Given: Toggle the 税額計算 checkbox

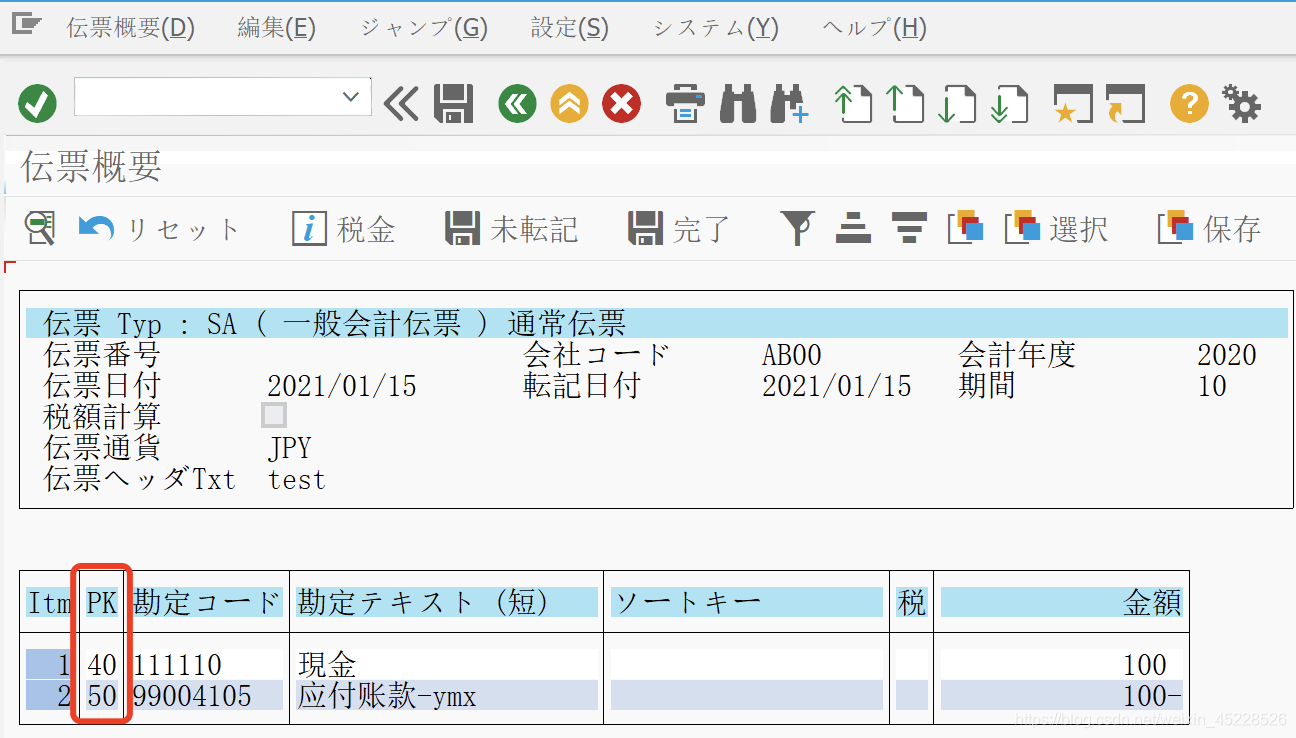Looking at the screenshot, I should coord(274,415).
